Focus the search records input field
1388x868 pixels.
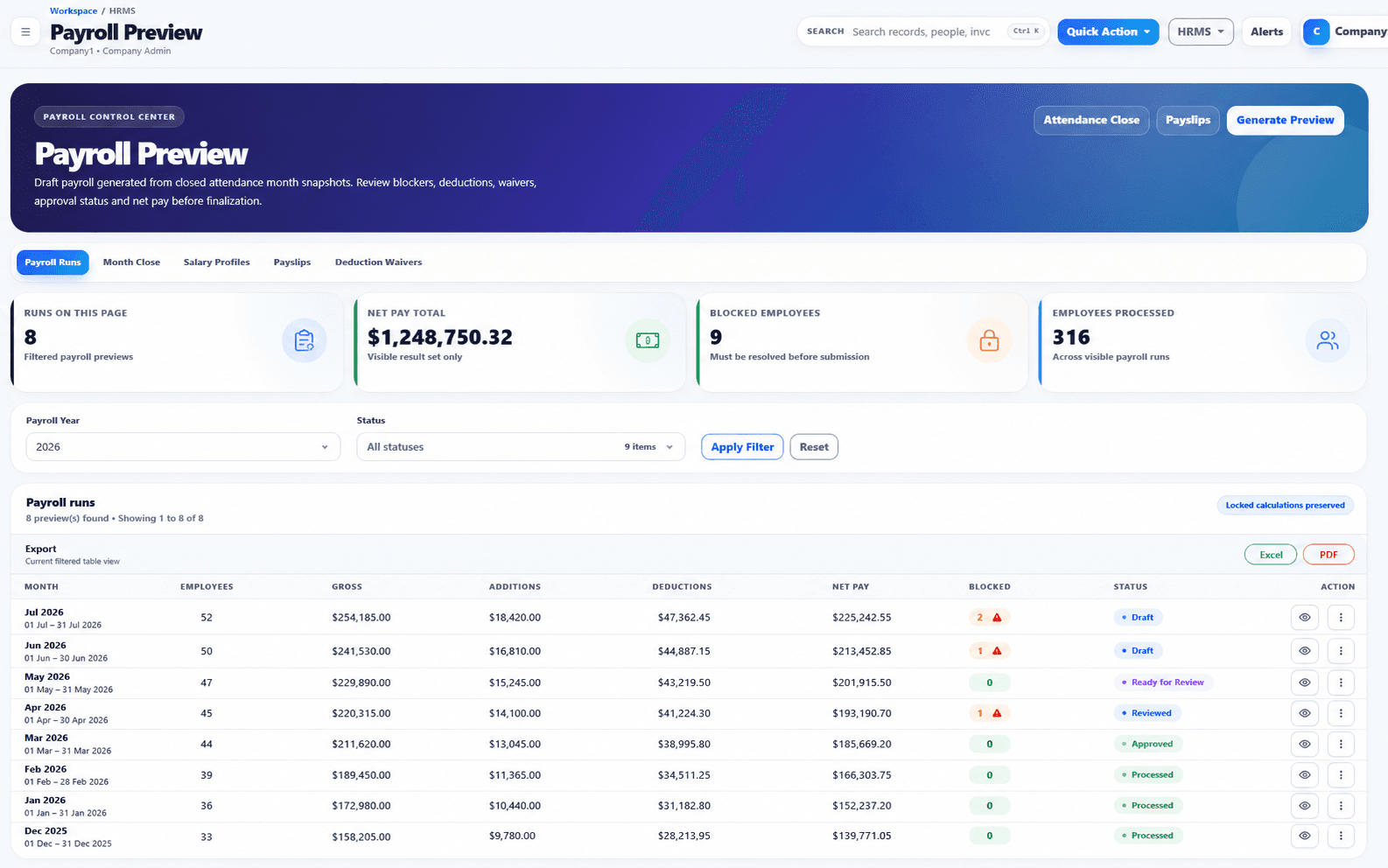(x=923, y=31)
